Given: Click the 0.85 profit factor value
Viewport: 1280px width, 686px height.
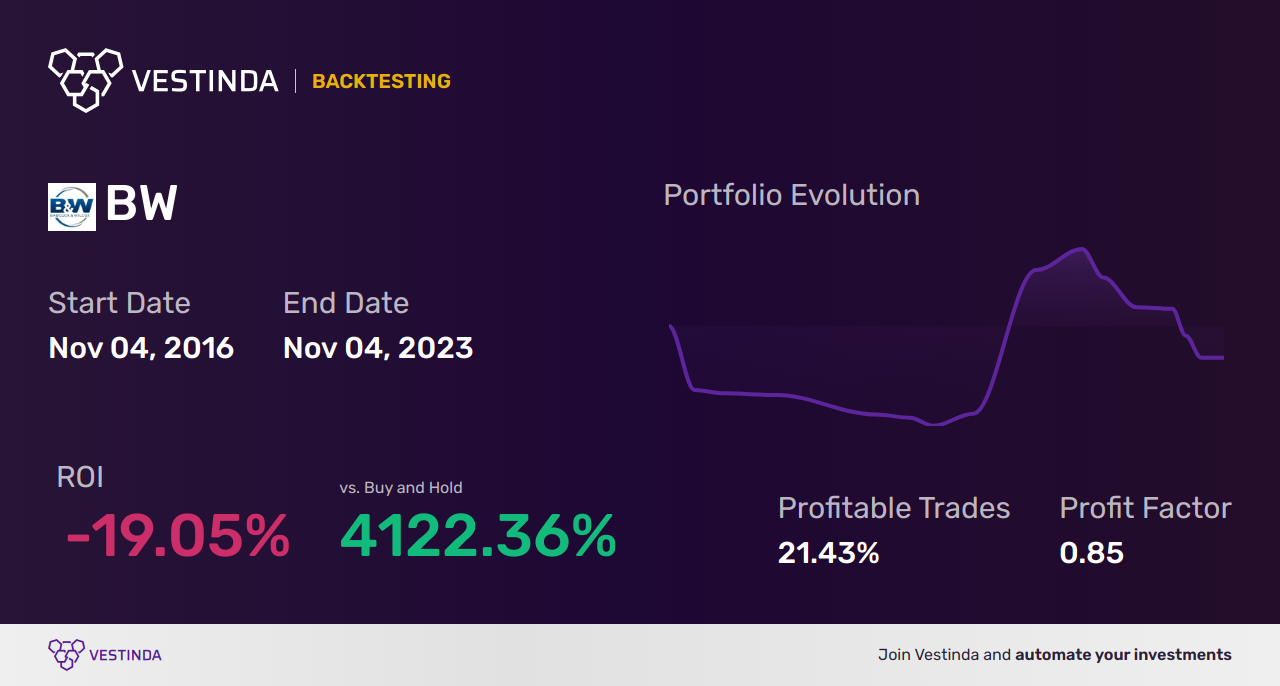Looking at the screenshot, I should click(1092, 553).
